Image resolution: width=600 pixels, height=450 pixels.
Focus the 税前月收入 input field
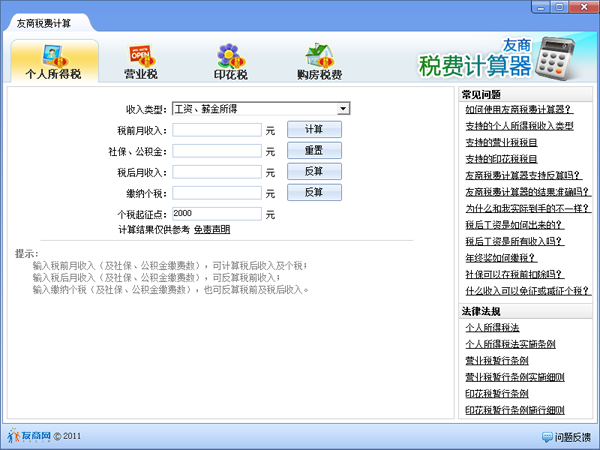coord(217,130)
